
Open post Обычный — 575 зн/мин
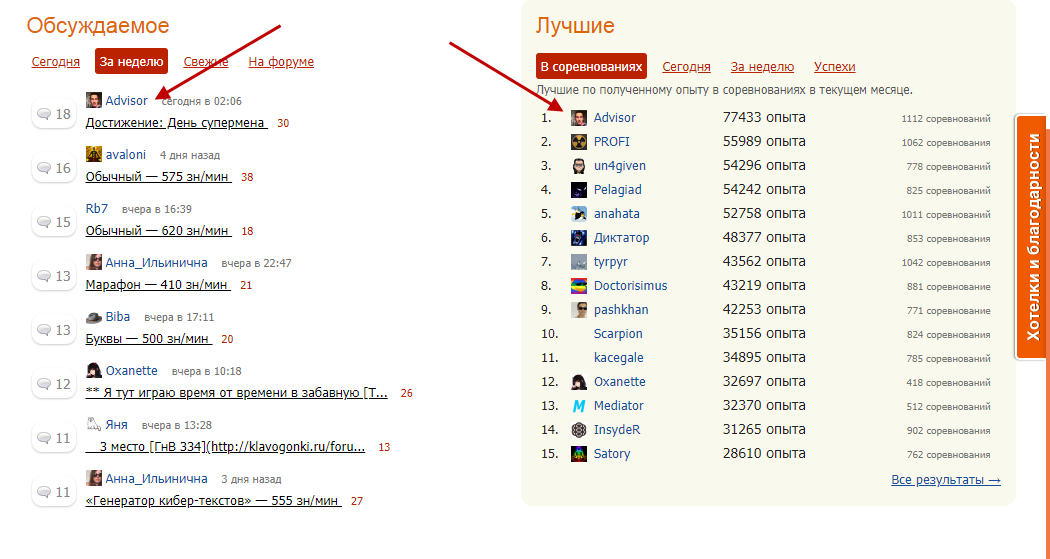(x=159, y=177)
